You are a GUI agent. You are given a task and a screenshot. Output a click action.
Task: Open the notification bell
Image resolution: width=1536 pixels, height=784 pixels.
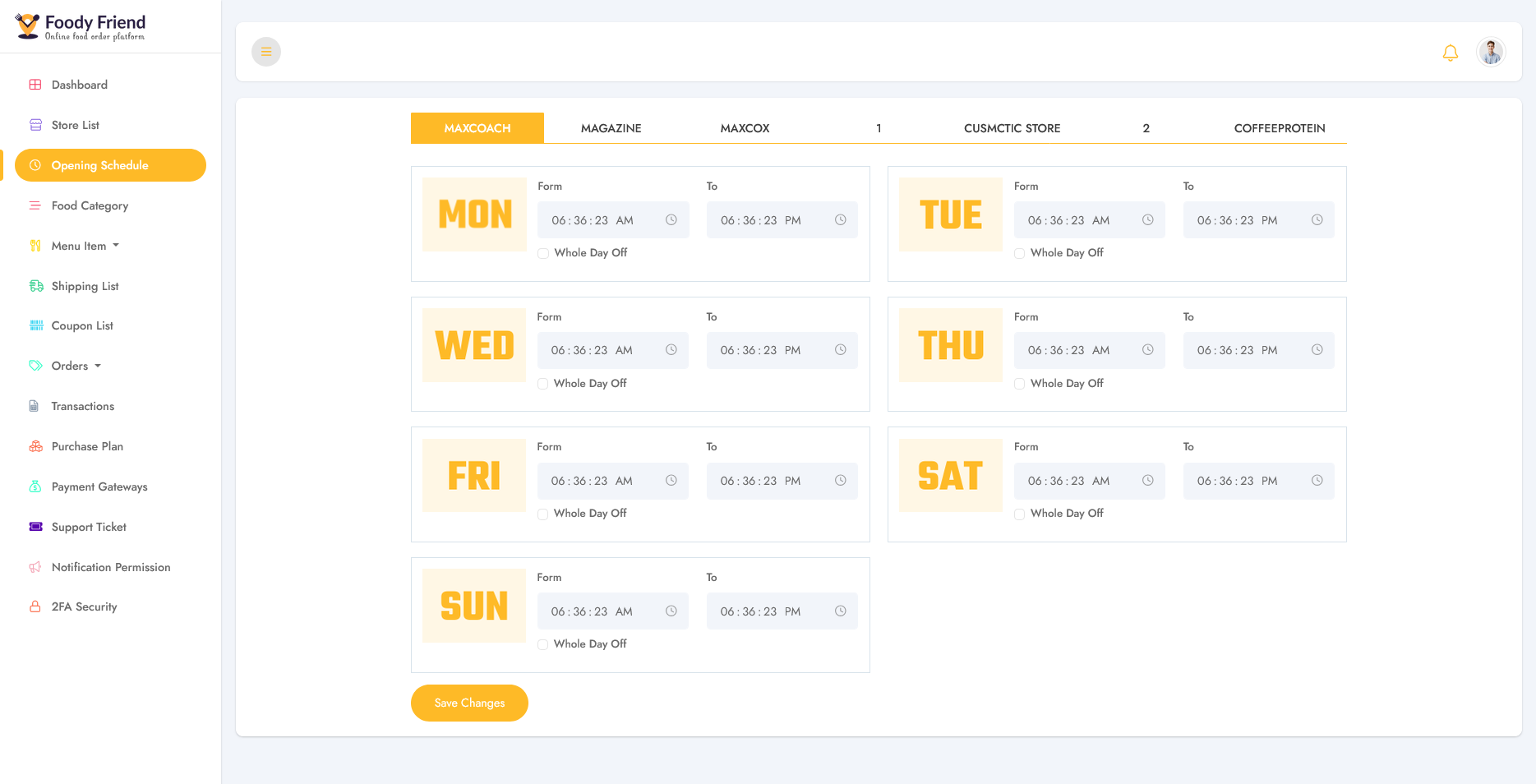(1451, 53)
